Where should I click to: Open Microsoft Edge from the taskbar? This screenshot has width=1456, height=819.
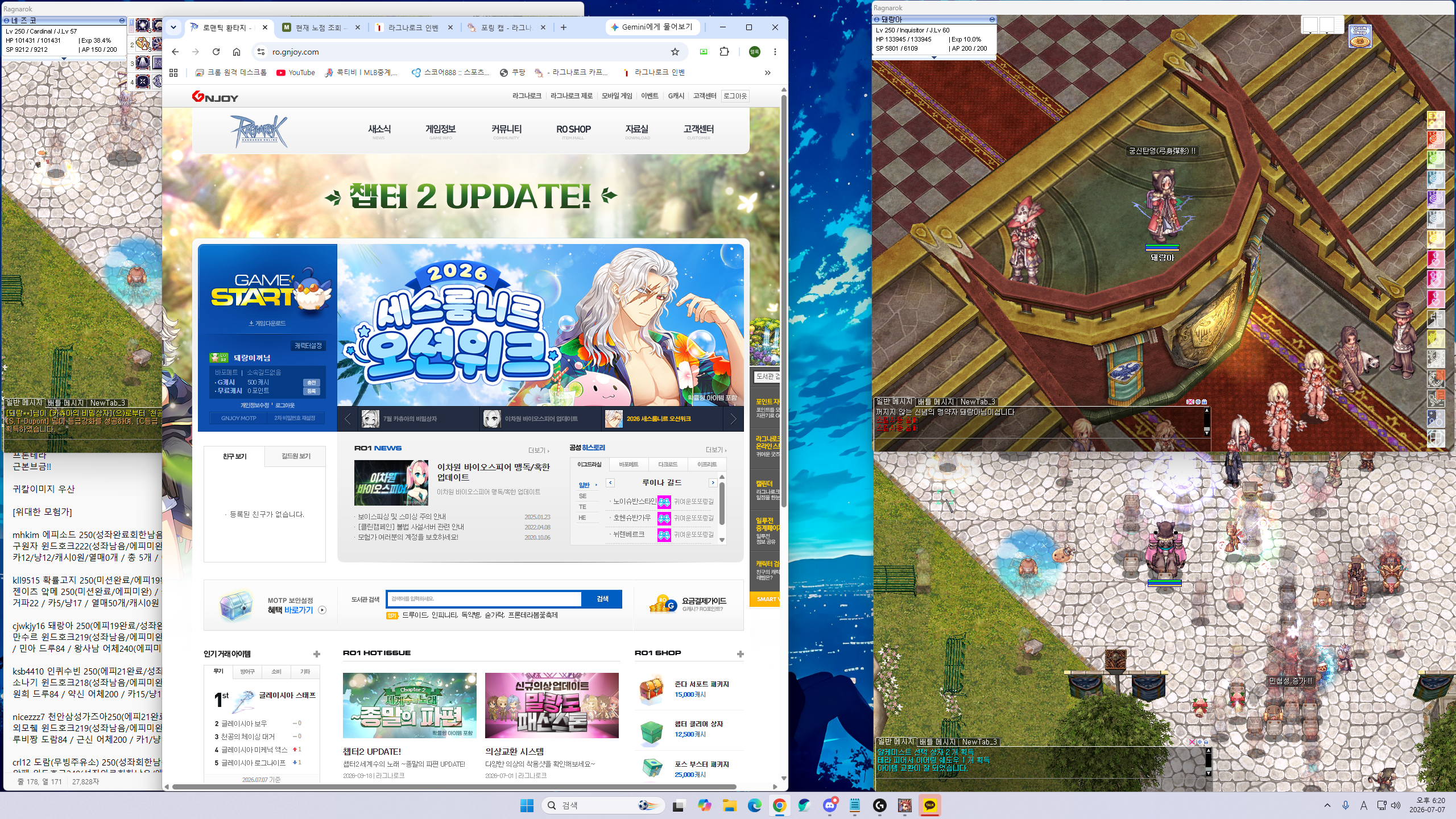(x=754, y=805)
